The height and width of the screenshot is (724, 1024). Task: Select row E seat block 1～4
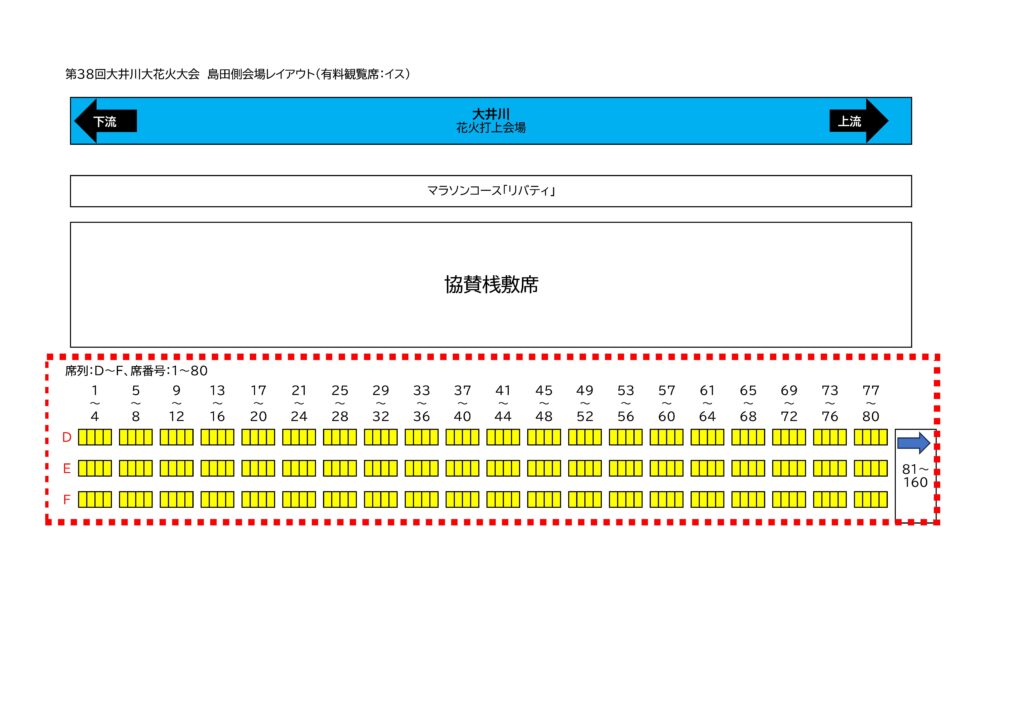click(95, 469)
